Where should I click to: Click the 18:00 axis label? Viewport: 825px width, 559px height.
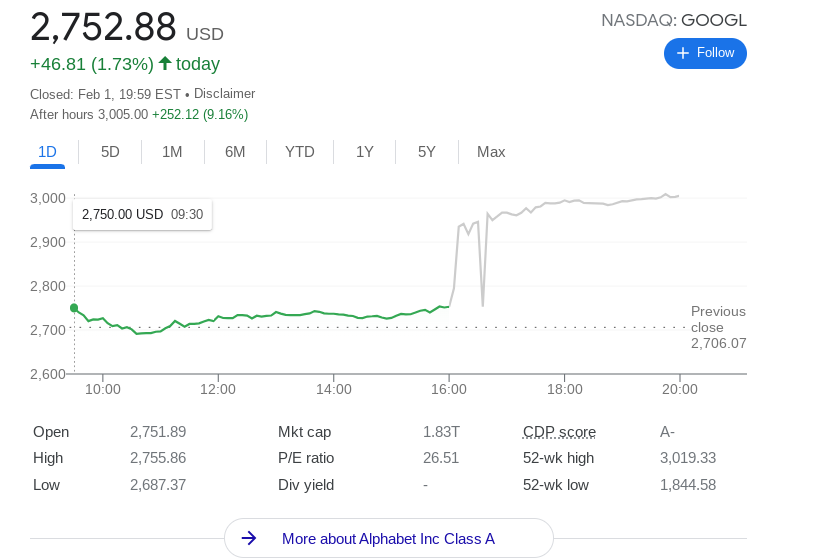click(565, 390)
